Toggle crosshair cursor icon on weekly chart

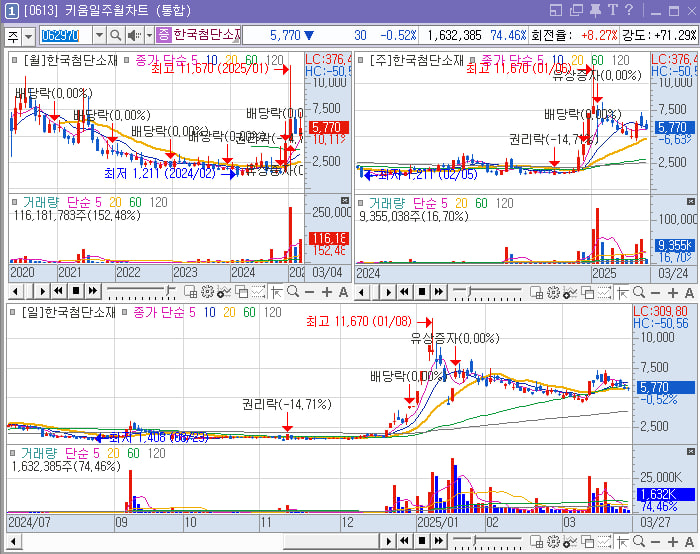click(x=622, y=293)
